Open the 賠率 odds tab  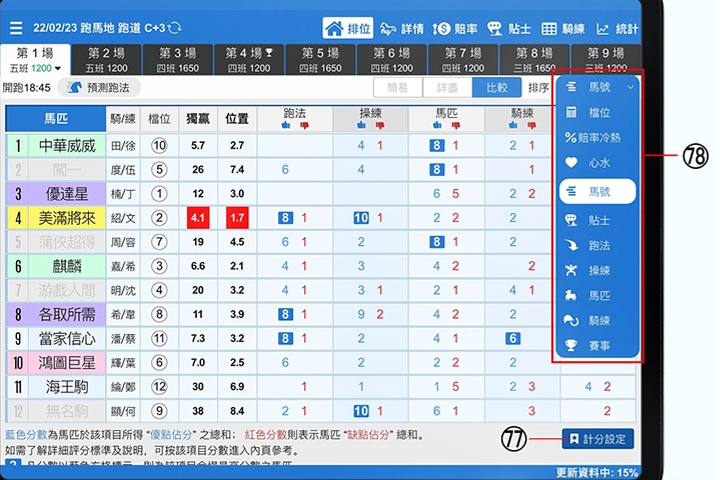(x=455, y=29)
